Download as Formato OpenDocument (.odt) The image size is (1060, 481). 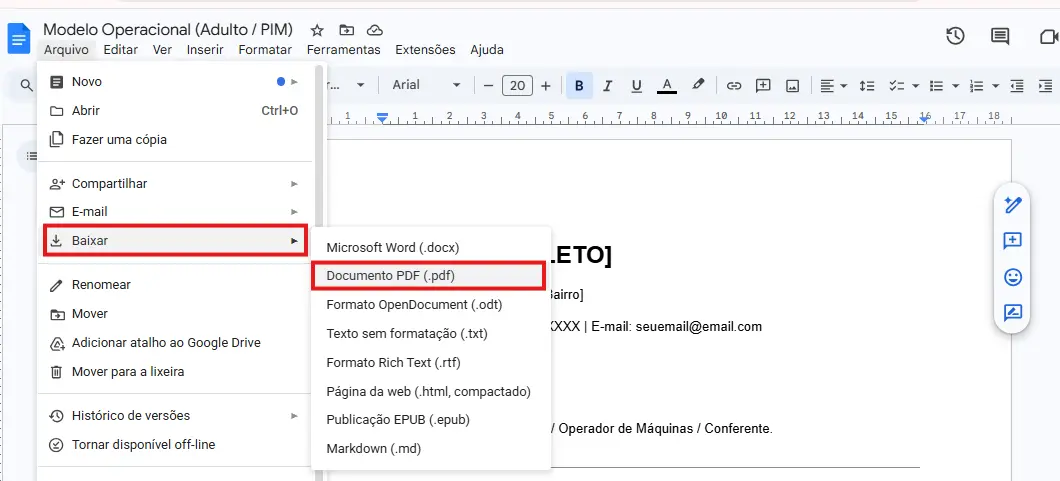pyautogui.click(x=431, y=305)
